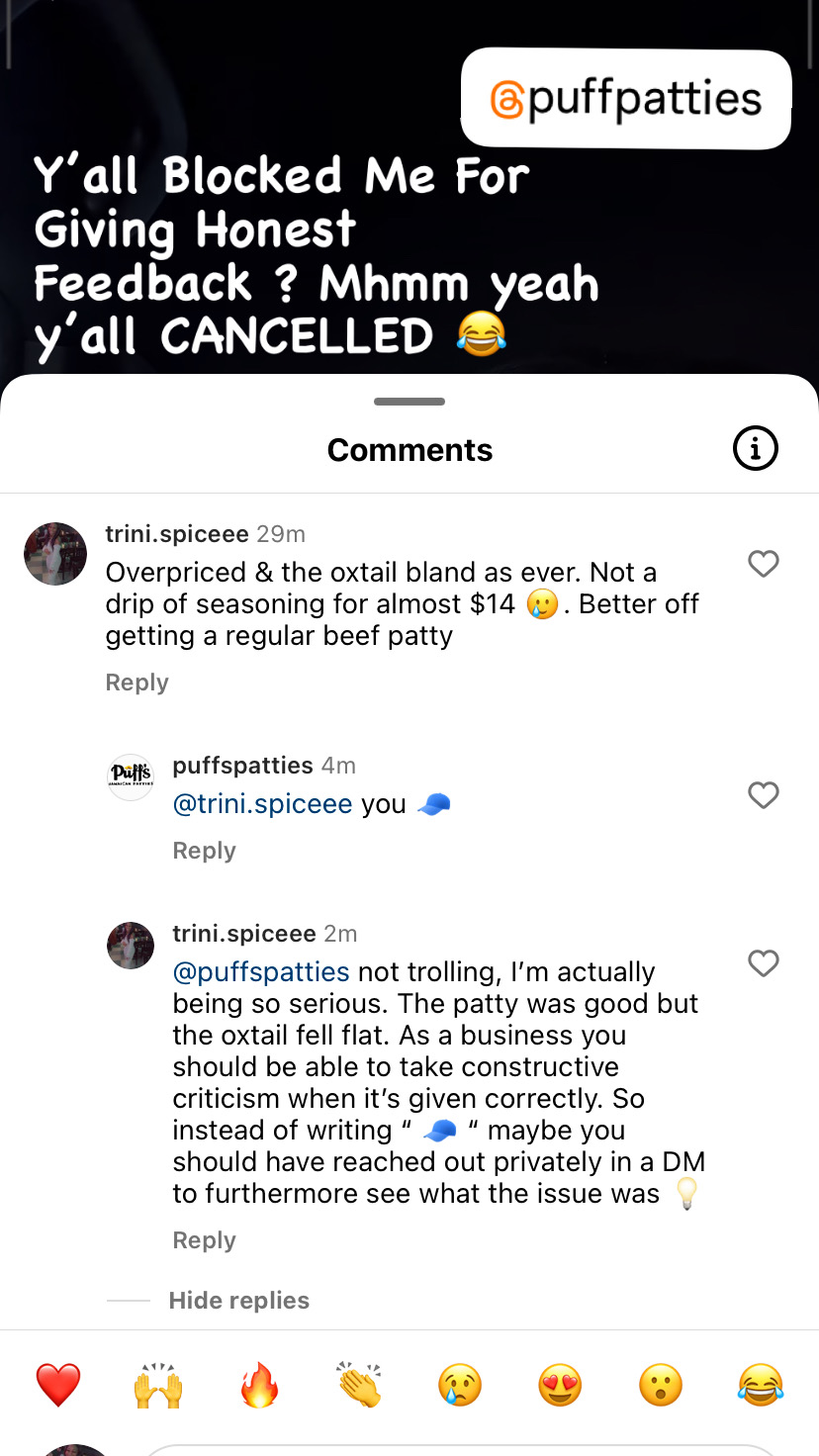The width and height of the screenshot is (819, 1456).
Task: Send the laughing tears emoji reaction
Action: [x=761, y=1384]
